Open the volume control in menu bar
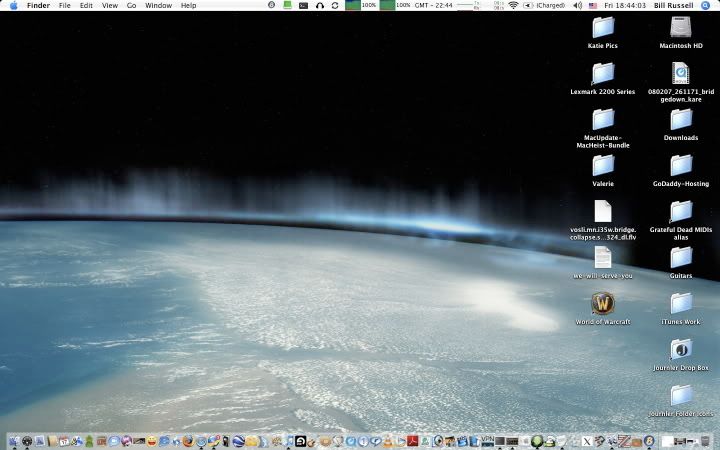The width and height of the screenshot is (720, 450). pos(577,5)
